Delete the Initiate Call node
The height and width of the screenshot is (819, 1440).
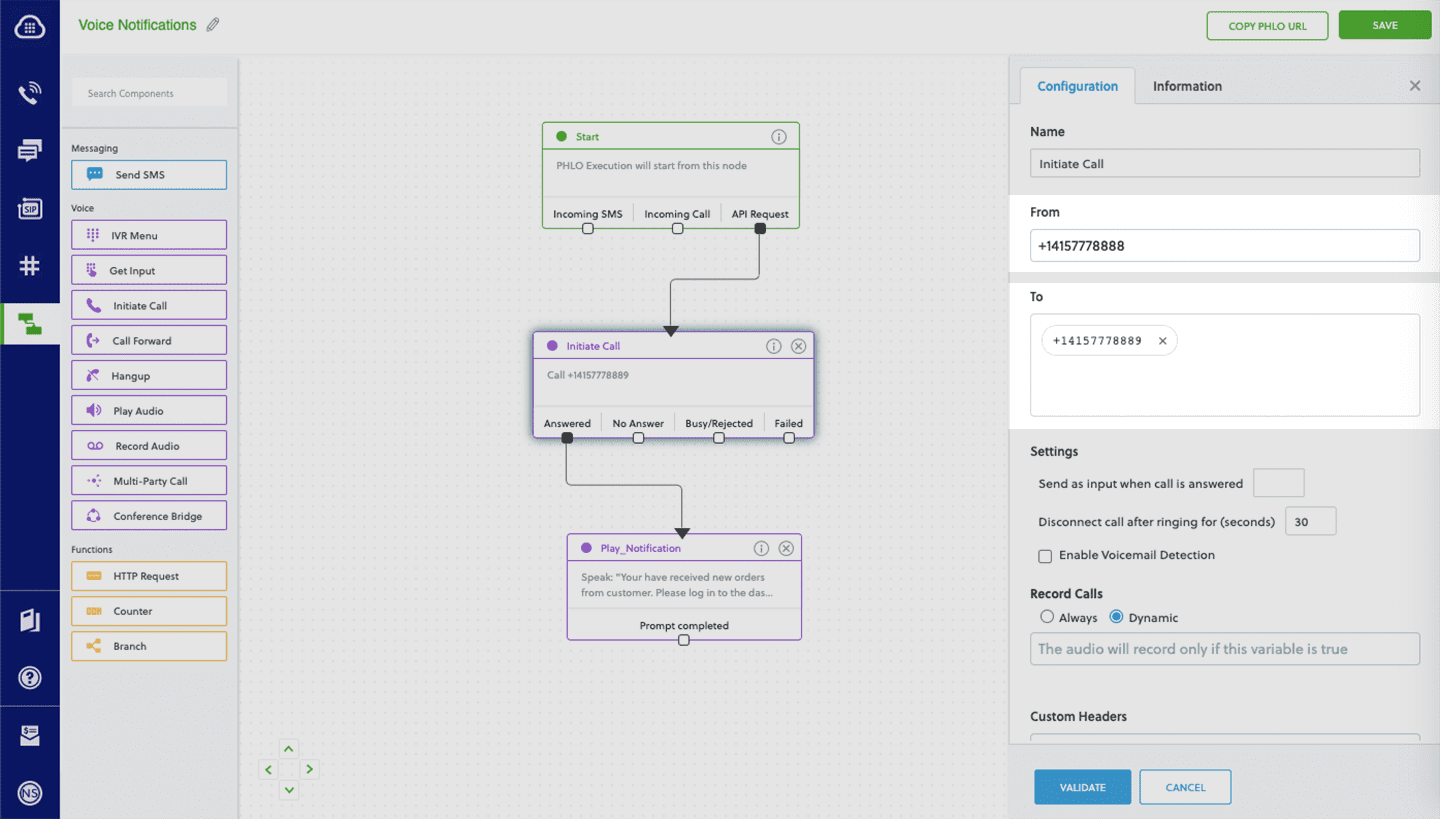tap(798, 346)
